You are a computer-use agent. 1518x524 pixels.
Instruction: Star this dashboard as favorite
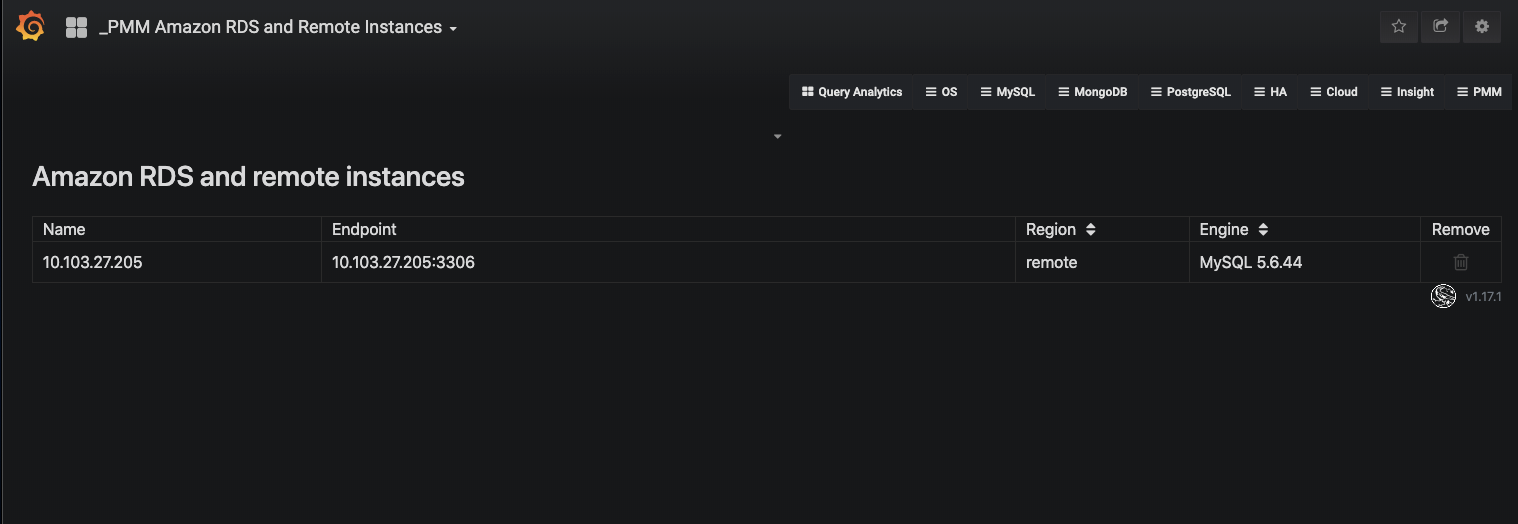pos(1399,27)
